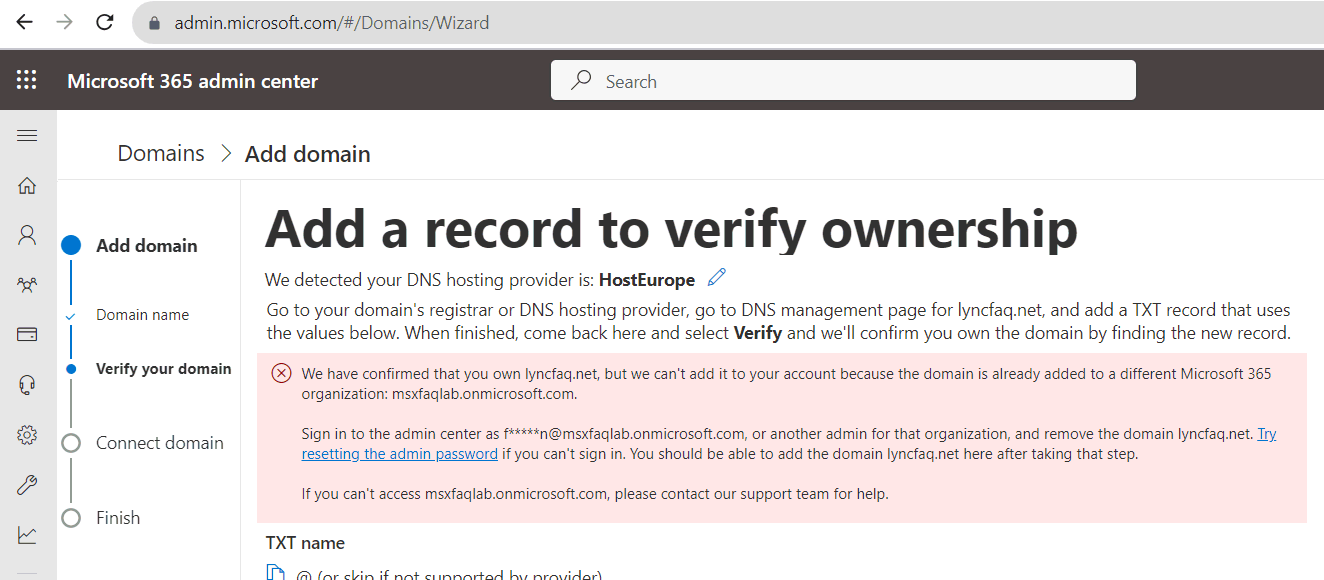The image size is (1324, 580).
Task: Open Home from the sidebar icon
Action: pyautogui.click(x=27, y=185)
